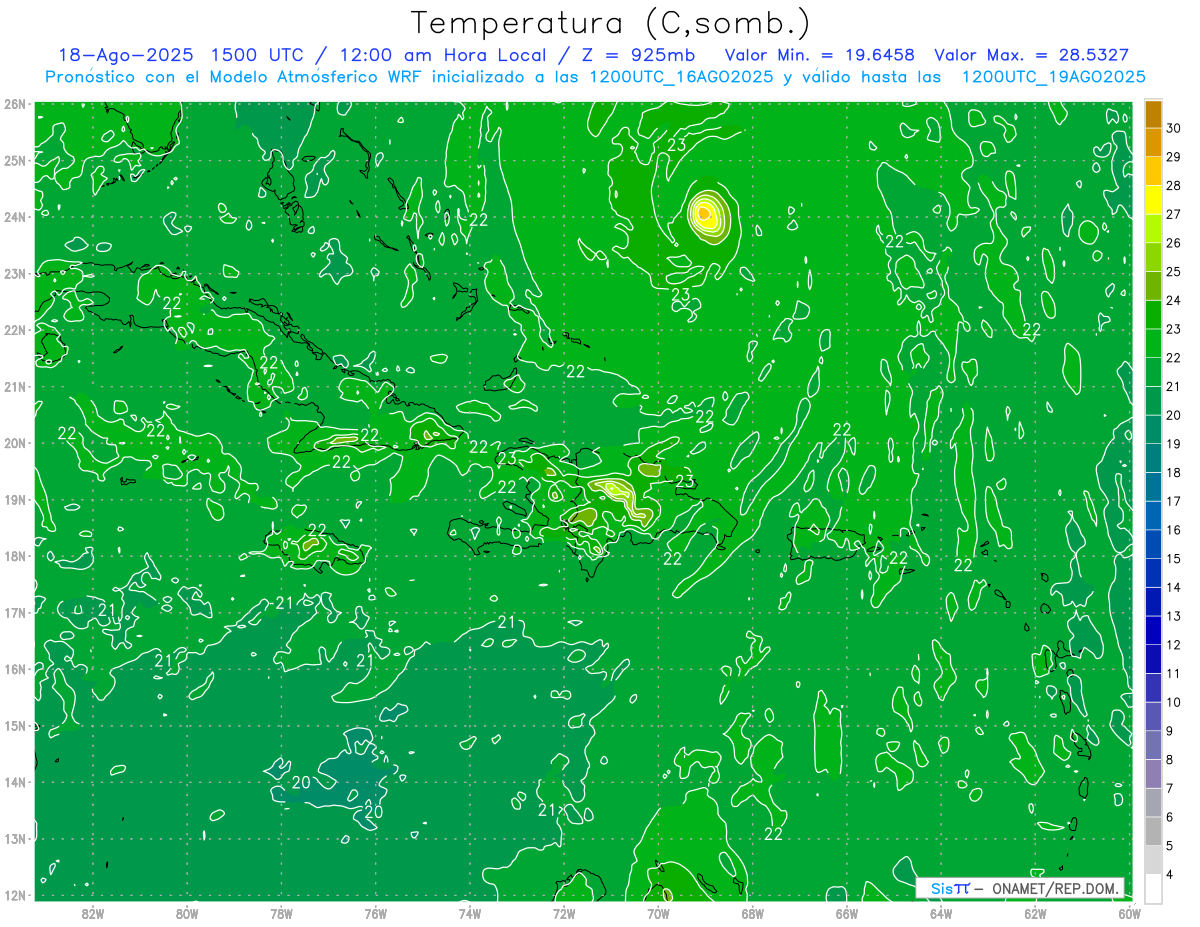The image size is (1200, 927).
Task: Click the "64W" longitude axis label
Action: 941,913
